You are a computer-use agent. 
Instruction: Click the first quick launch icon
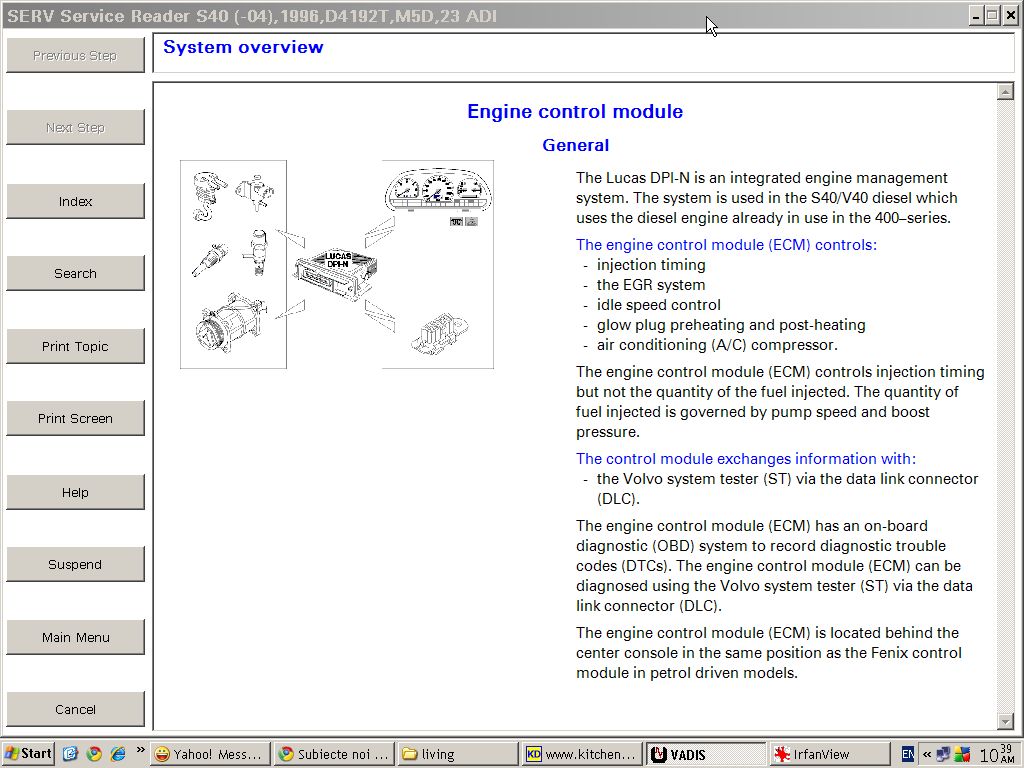[71, 754]
